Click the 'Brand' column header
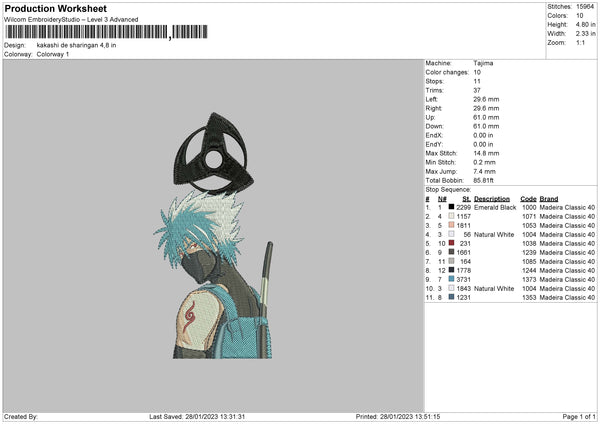This screenshot has width=600, height=424. point(549,199)
